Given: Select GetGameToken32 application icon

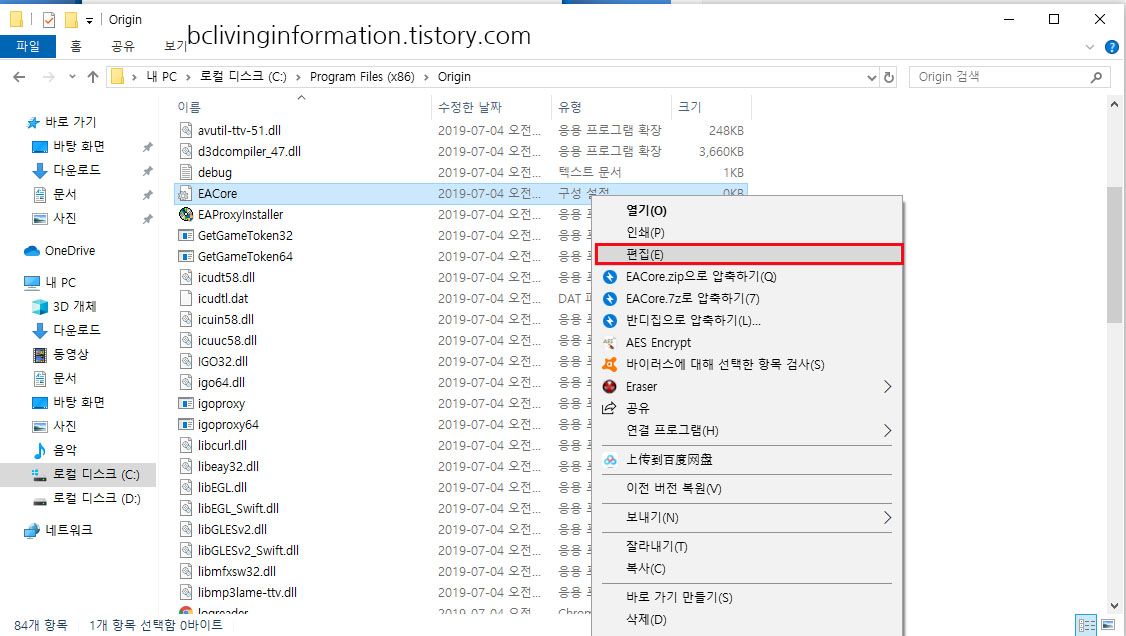Looking at the screenshot, I should coord(186,235).
